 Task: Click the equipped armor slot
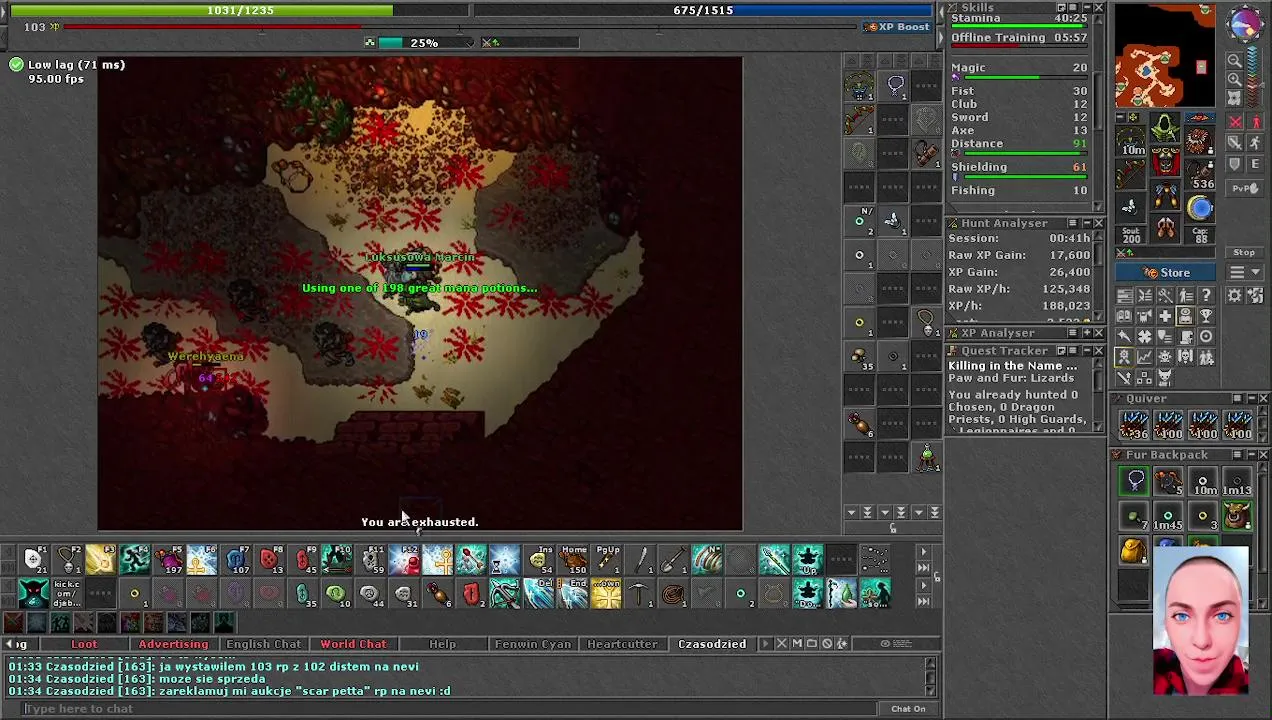(x=1165, y=161)
